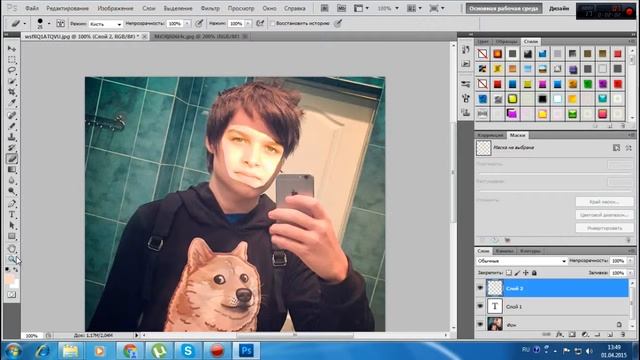
Task: Open the Фильтр menu
Action: [x=210, y=8]
